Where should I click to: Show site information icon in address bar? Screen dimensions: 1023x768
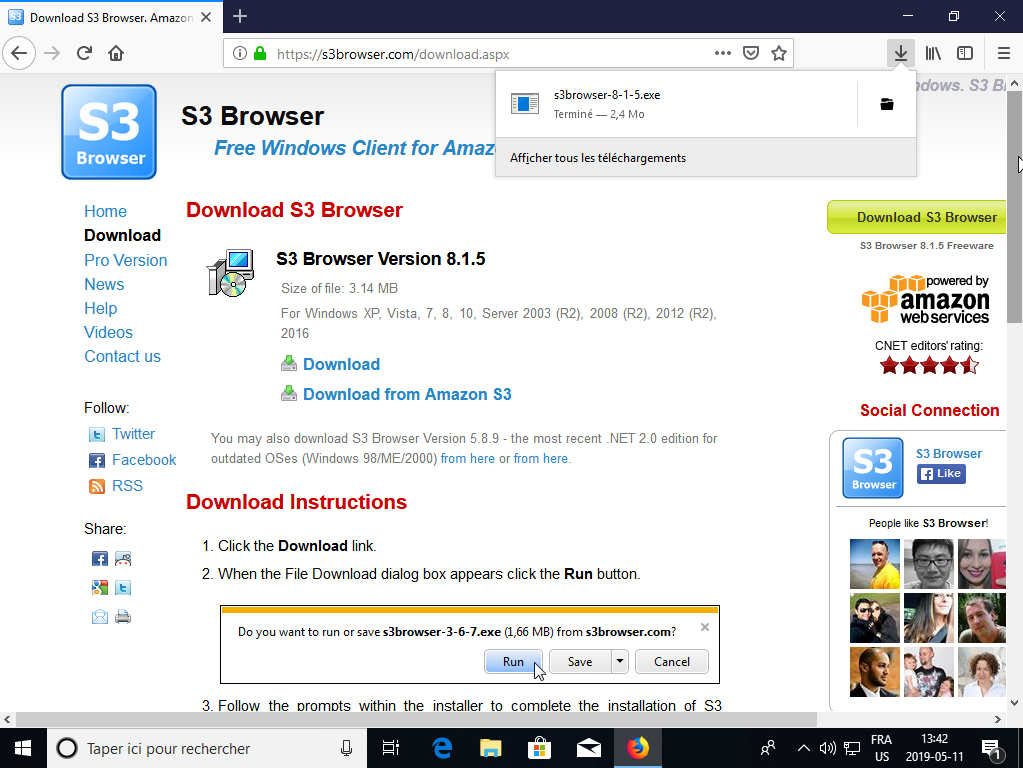(240, 54)
